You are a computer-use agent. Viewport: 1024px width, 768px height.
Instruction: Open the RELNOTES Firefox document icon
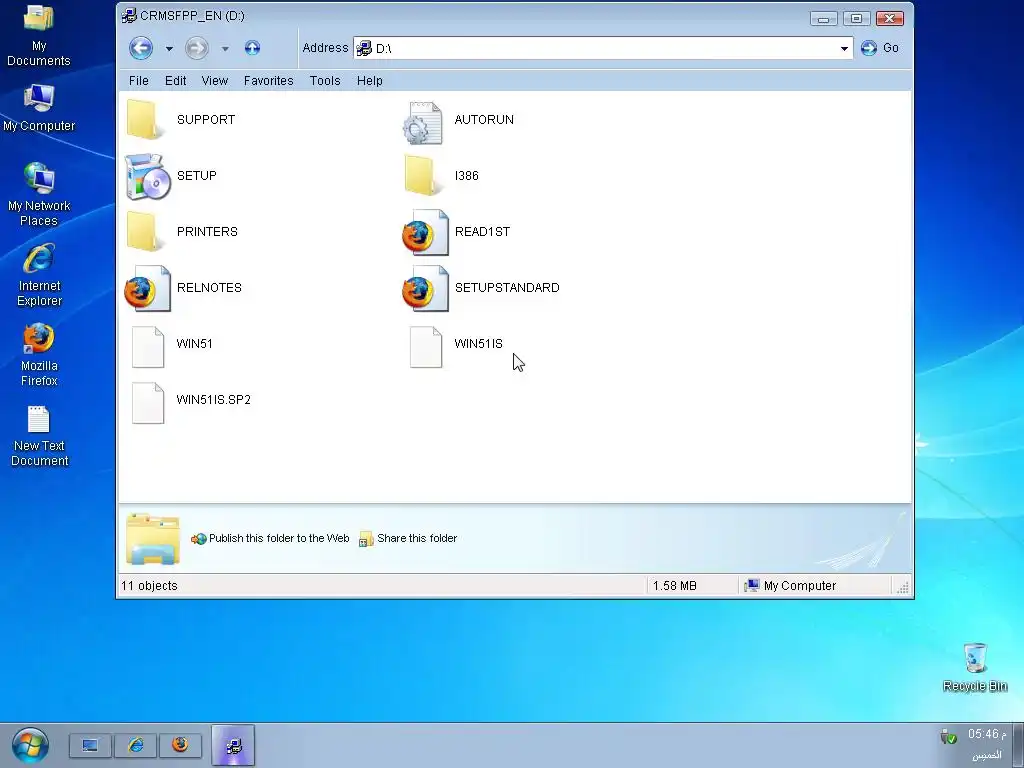pyautogui.click(x=148, y=288)
